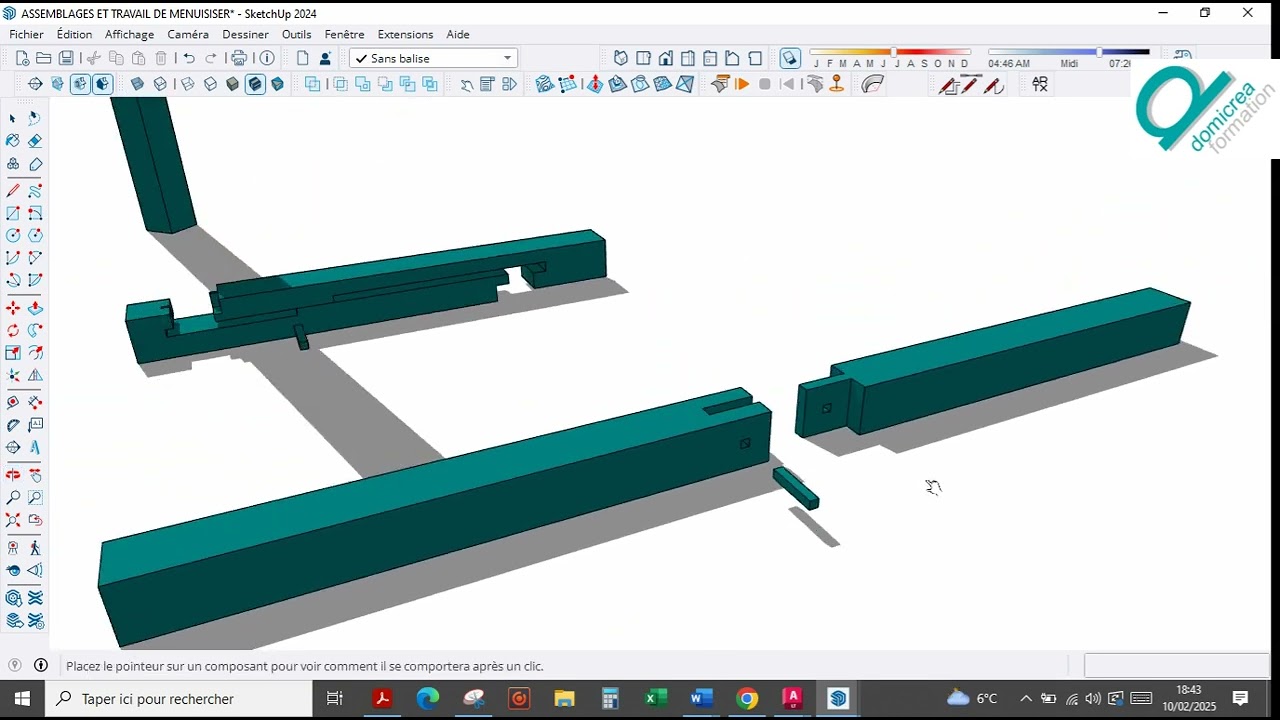Select the Rectangle tool

[x=13, y=213]
